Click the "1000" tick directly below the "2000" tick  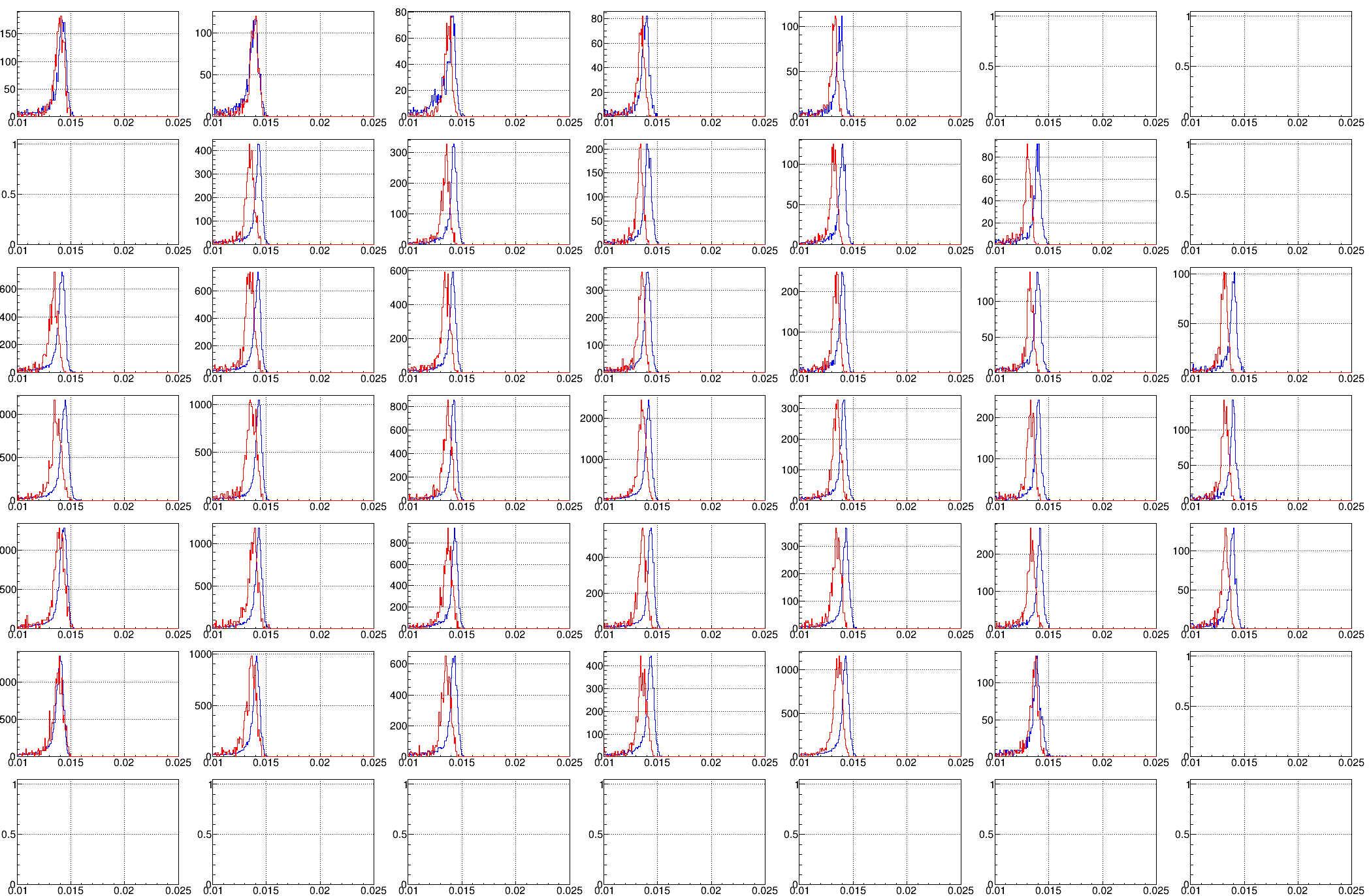(x=592, y=459)
